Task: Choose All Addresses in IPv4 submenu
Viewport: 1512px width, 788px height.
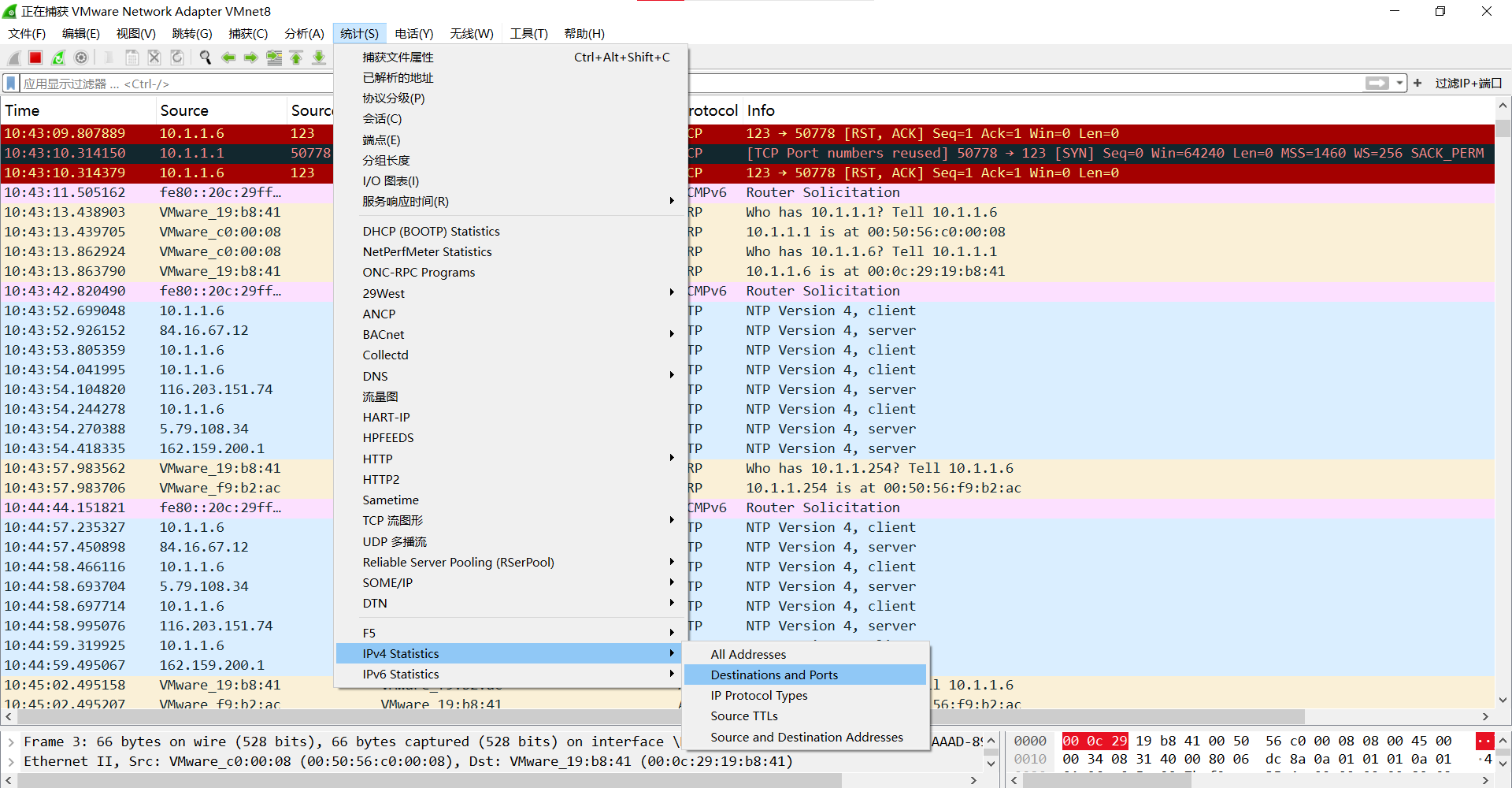Action: click(806, 654)
